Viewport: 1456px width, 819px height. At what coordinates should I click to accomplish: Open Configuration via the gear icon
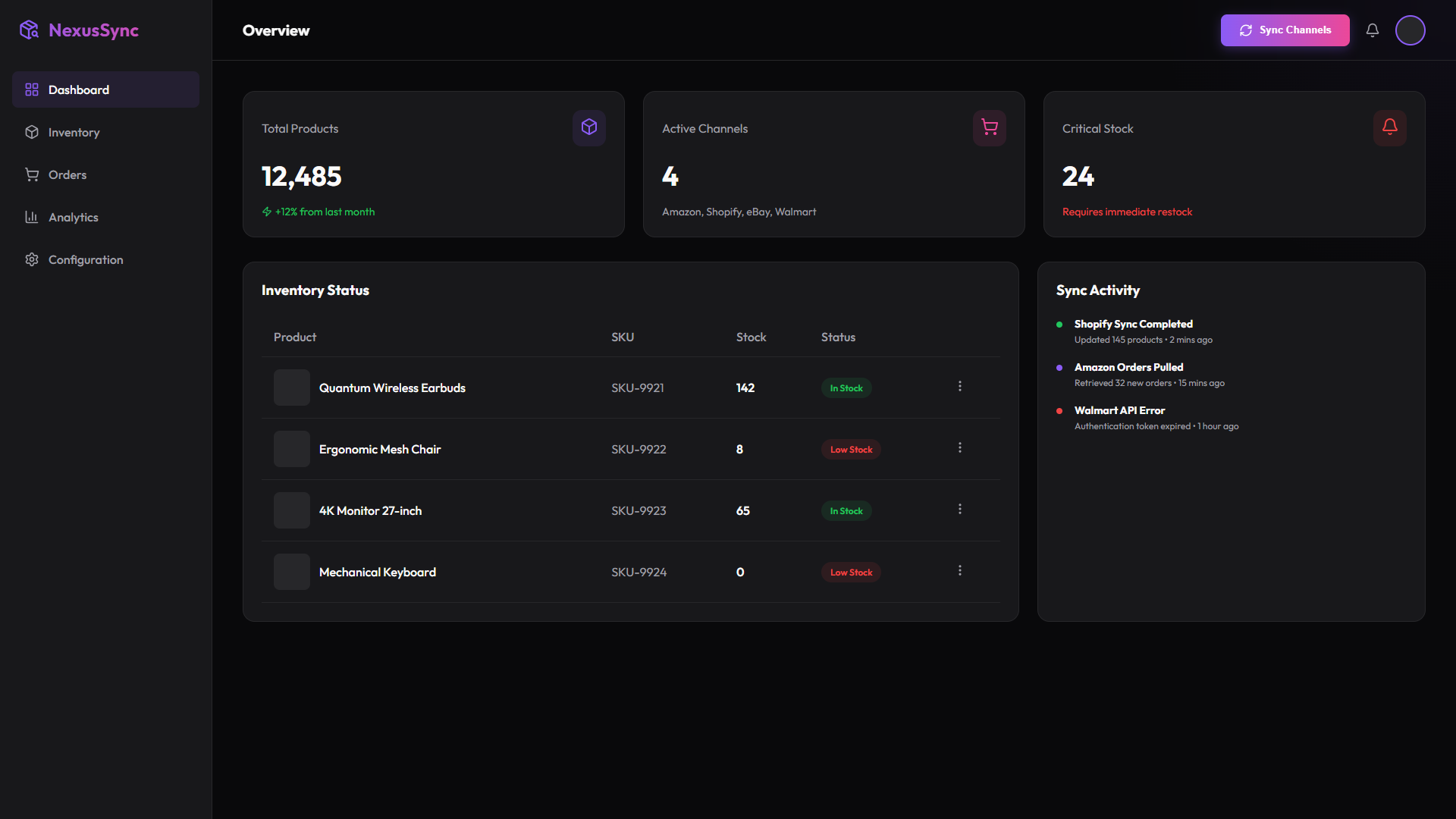coord(32,259)
